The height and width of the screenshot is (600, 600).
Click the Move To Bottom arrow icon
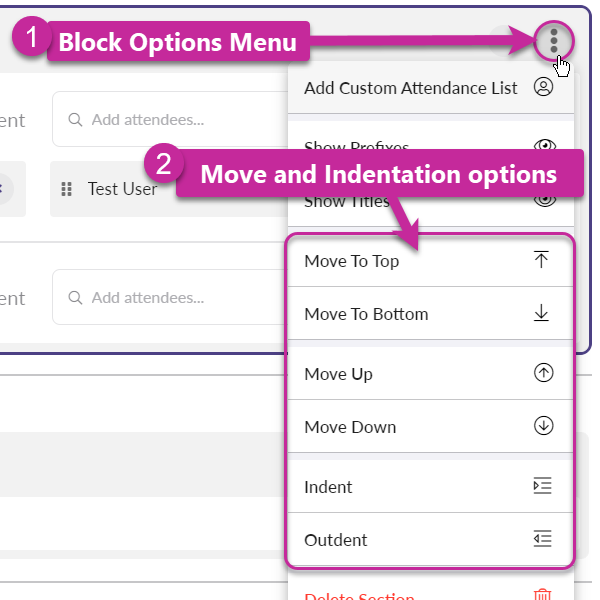[542, 313]
